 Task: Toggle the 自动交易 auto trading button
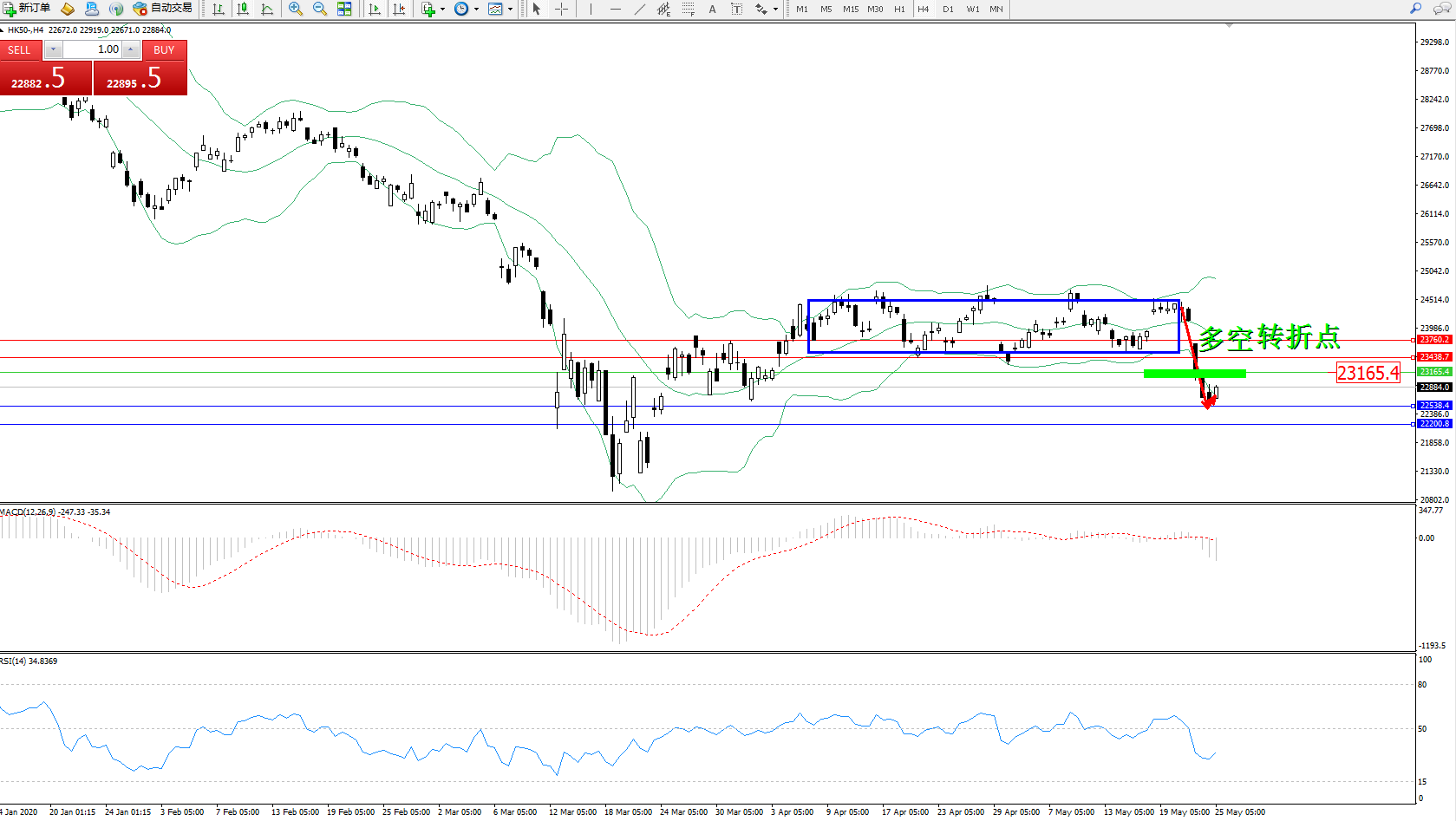click(162, 9)
